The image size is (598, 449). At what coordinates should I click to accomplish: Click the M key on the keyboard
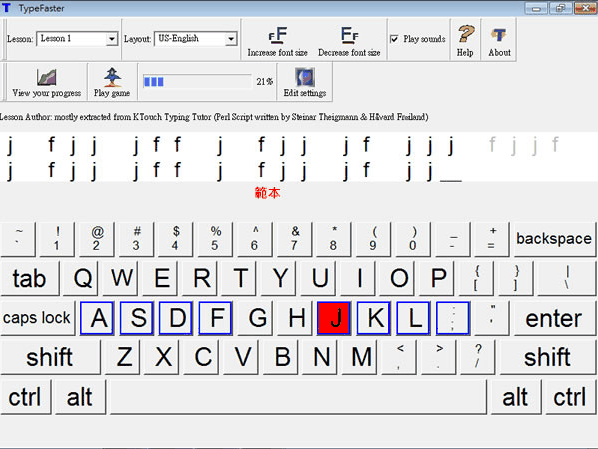tap(360, 357)
